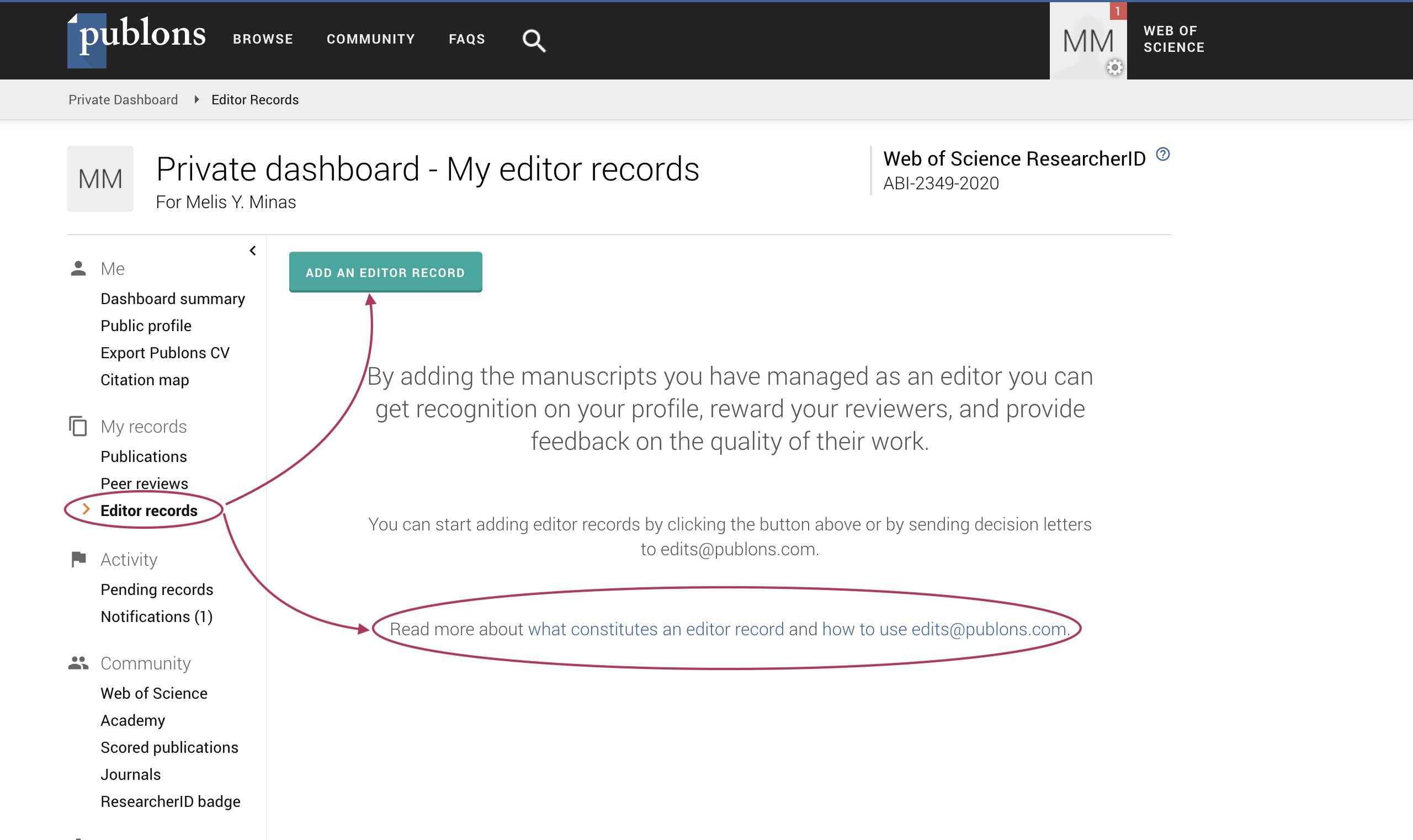Open Pending records
This screenshot has height=840, width=1413.
[x=157, y=590]
